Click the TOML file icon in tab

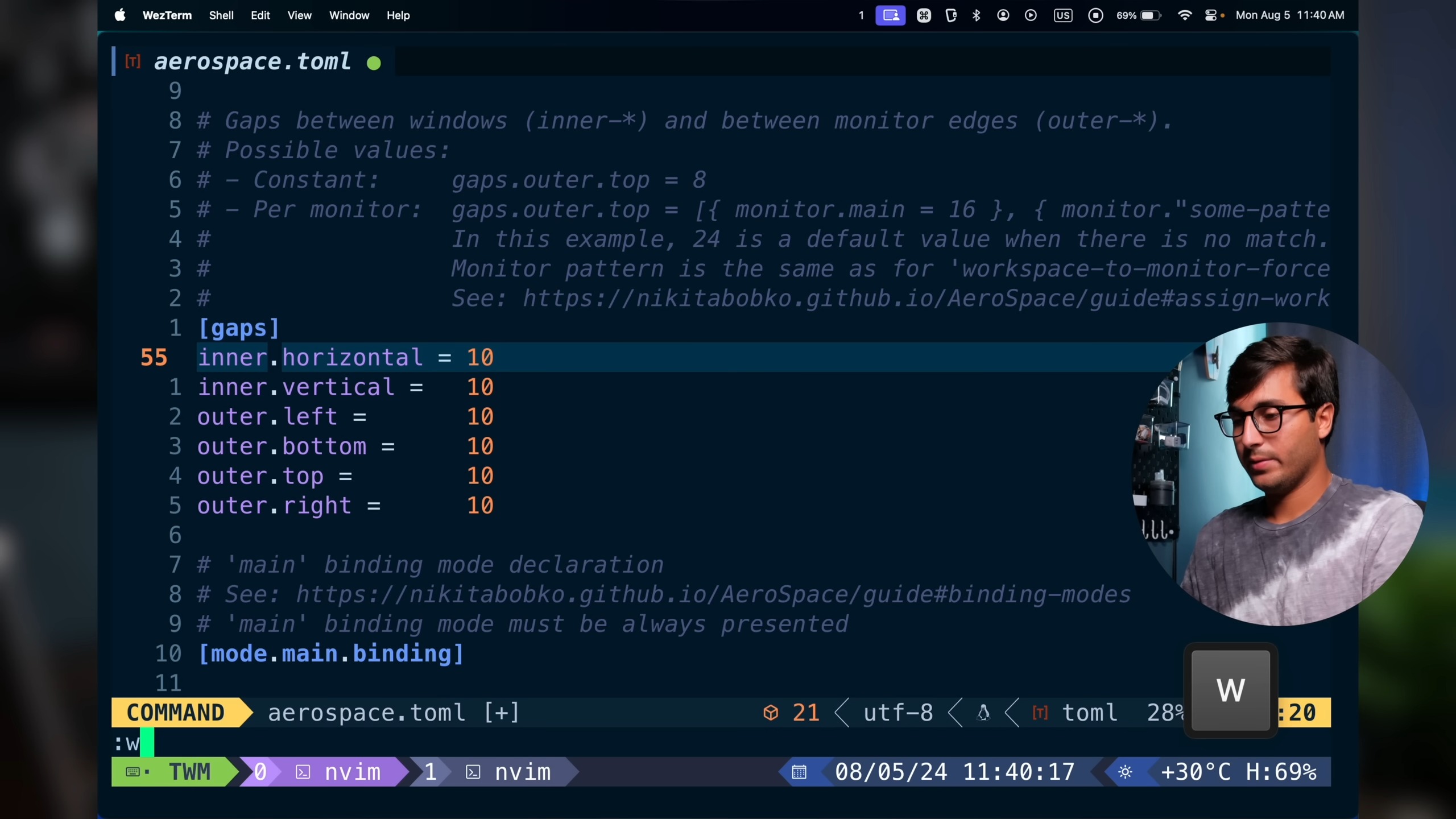pyautogui.click(x=133, y=61)
